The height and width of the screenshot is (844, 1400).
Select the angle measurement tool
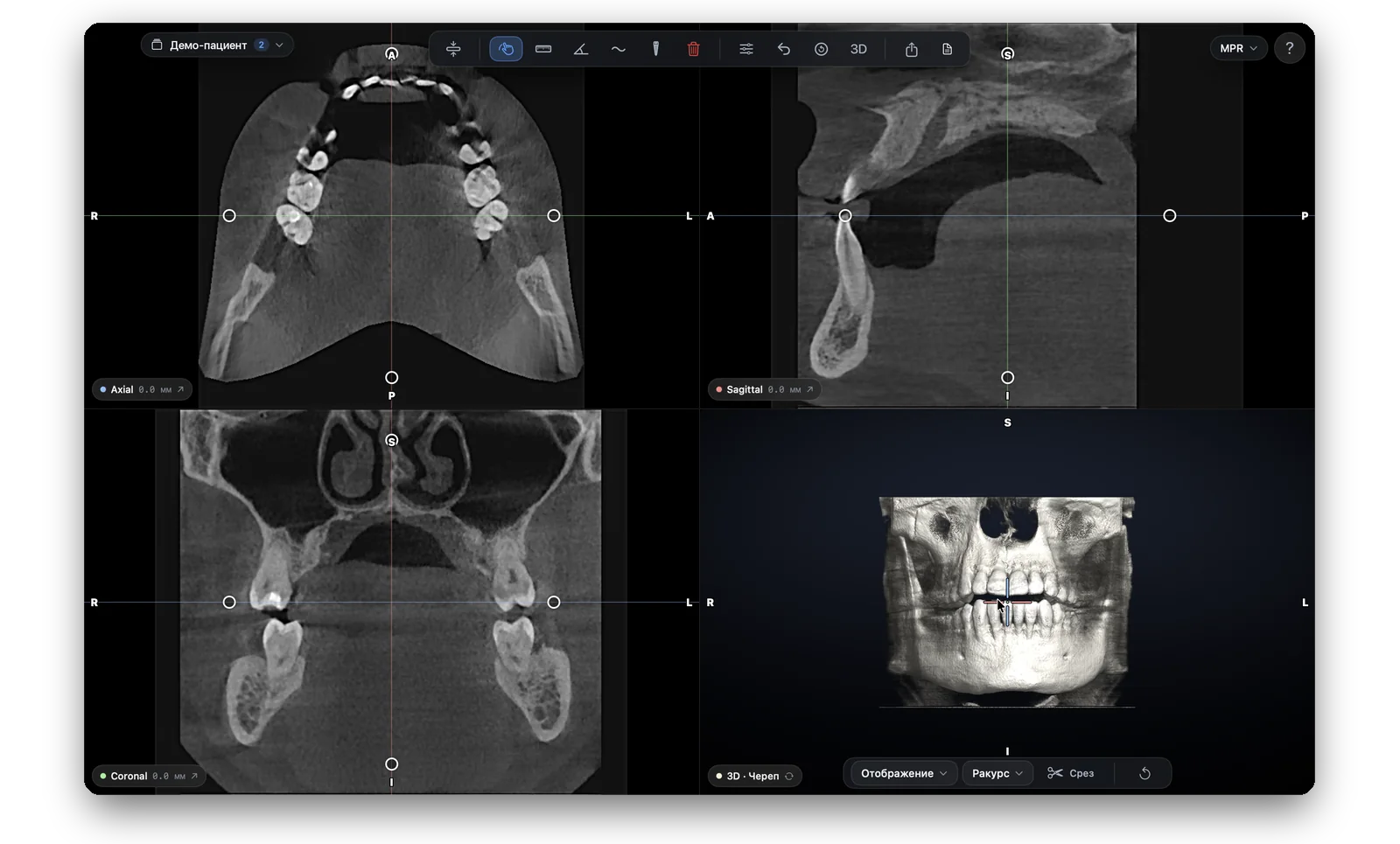[x=581, y=49]
